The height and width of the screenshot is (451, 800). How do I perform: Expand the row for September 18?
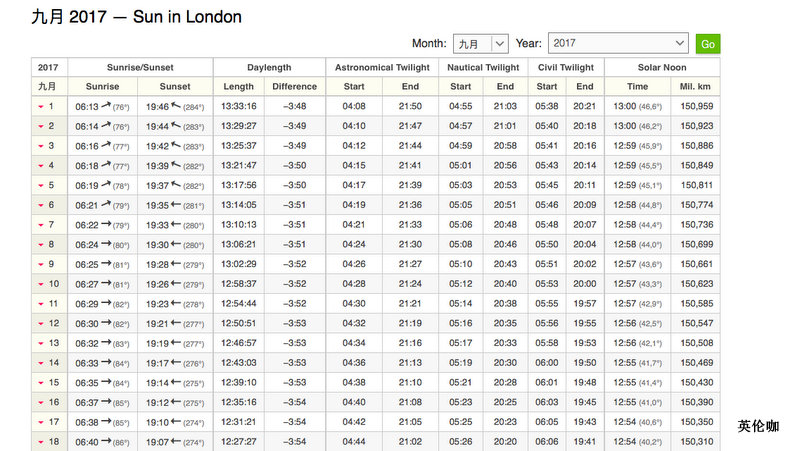41,443
